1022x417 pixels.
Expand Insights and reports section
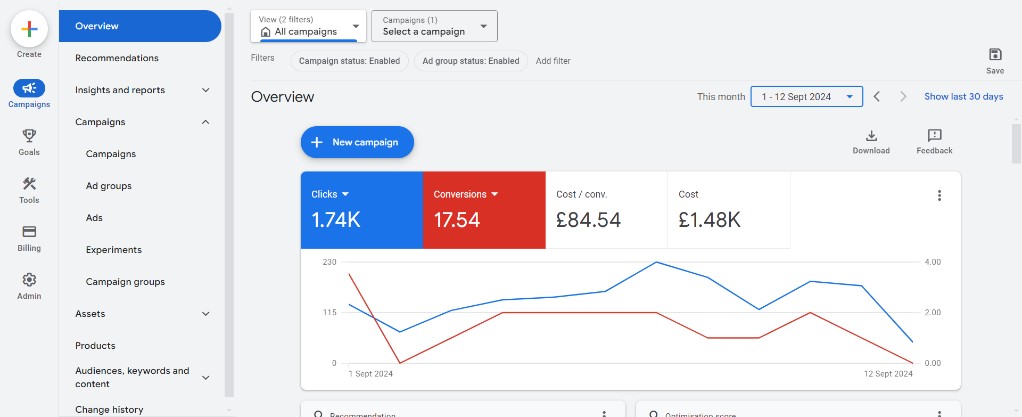pos(205,90)
